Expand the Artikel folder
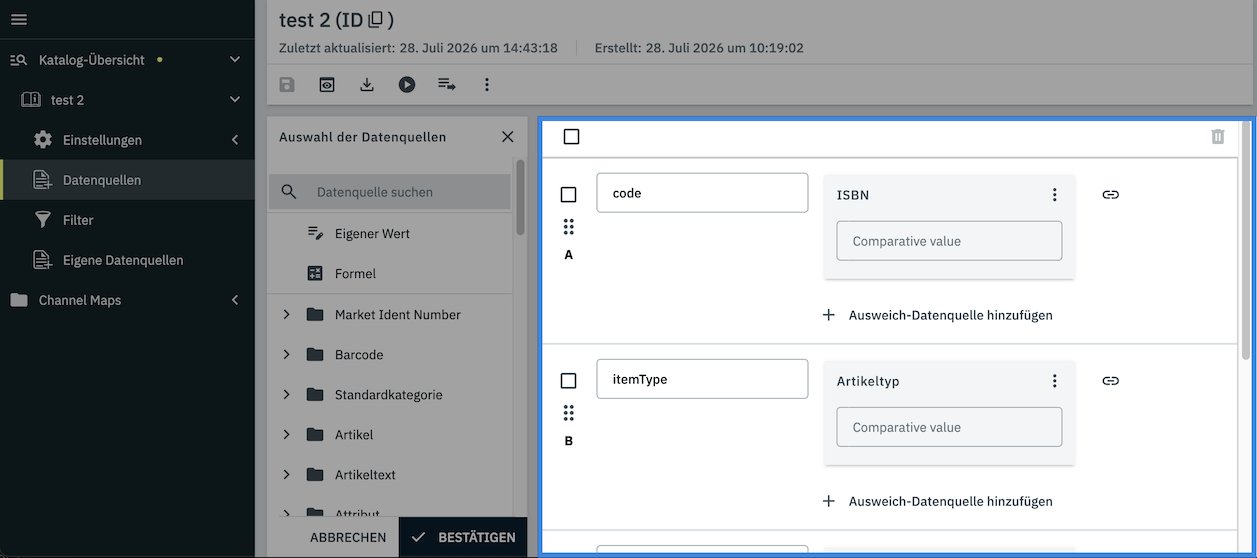The width and height of the screenshot is (1257, 558). pos(286,435)
